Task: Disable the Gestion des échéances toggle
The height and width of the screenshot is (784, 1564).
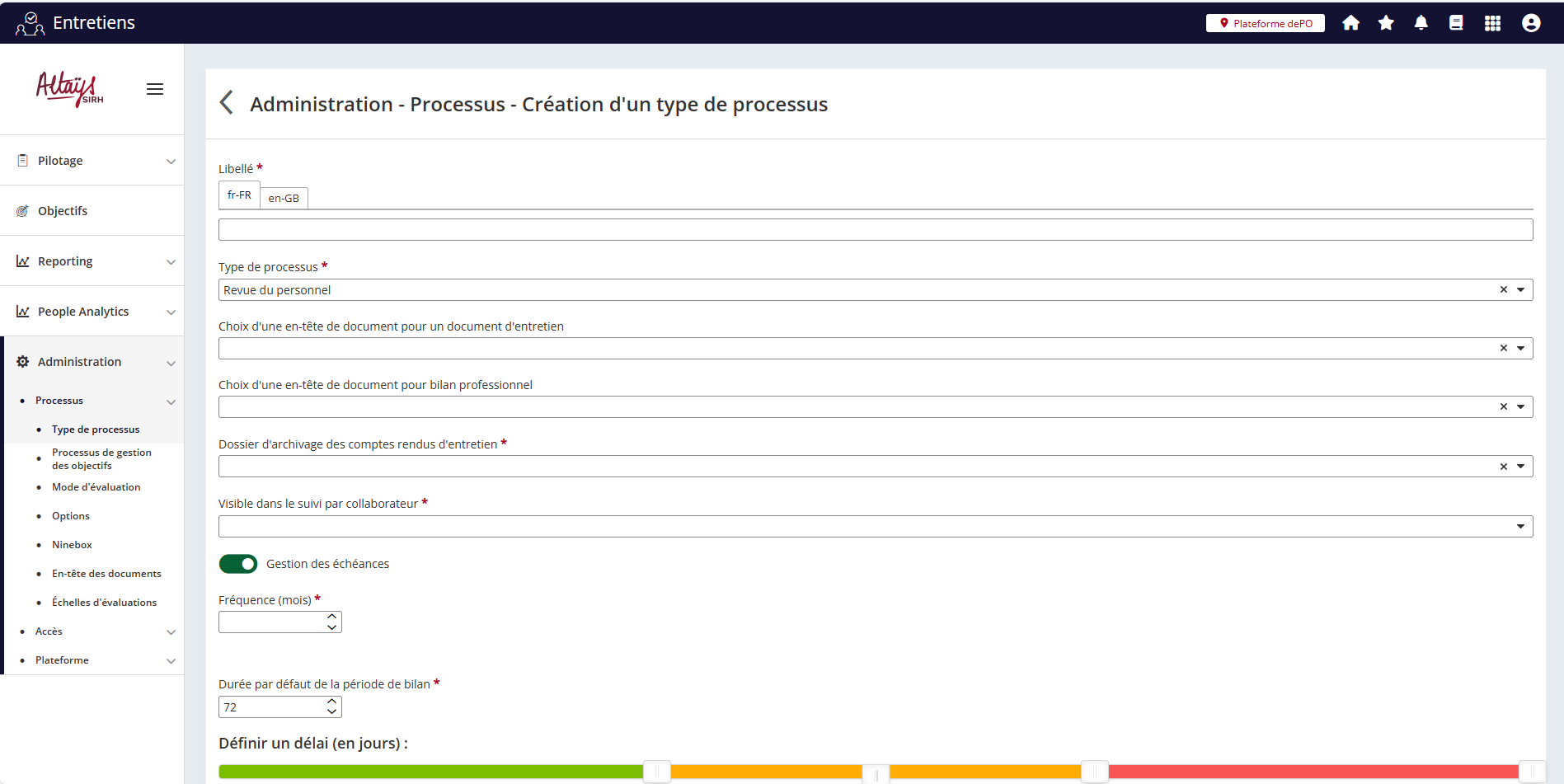Action: (x=238, y=564)
